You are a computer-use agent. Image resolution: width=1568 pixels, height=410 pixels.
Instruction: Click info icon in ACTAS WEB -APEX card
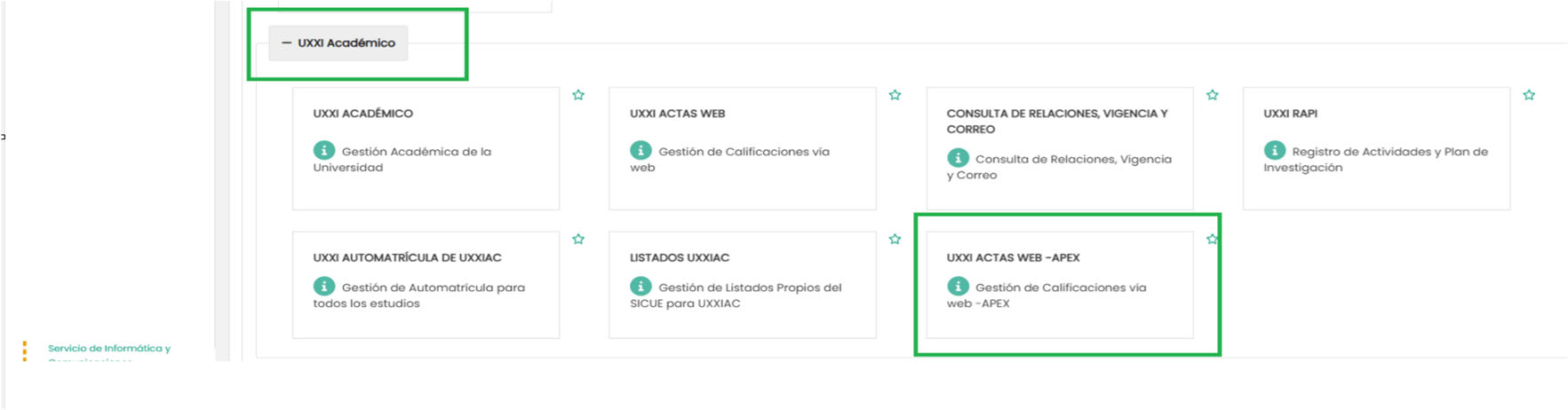[958, 286]
